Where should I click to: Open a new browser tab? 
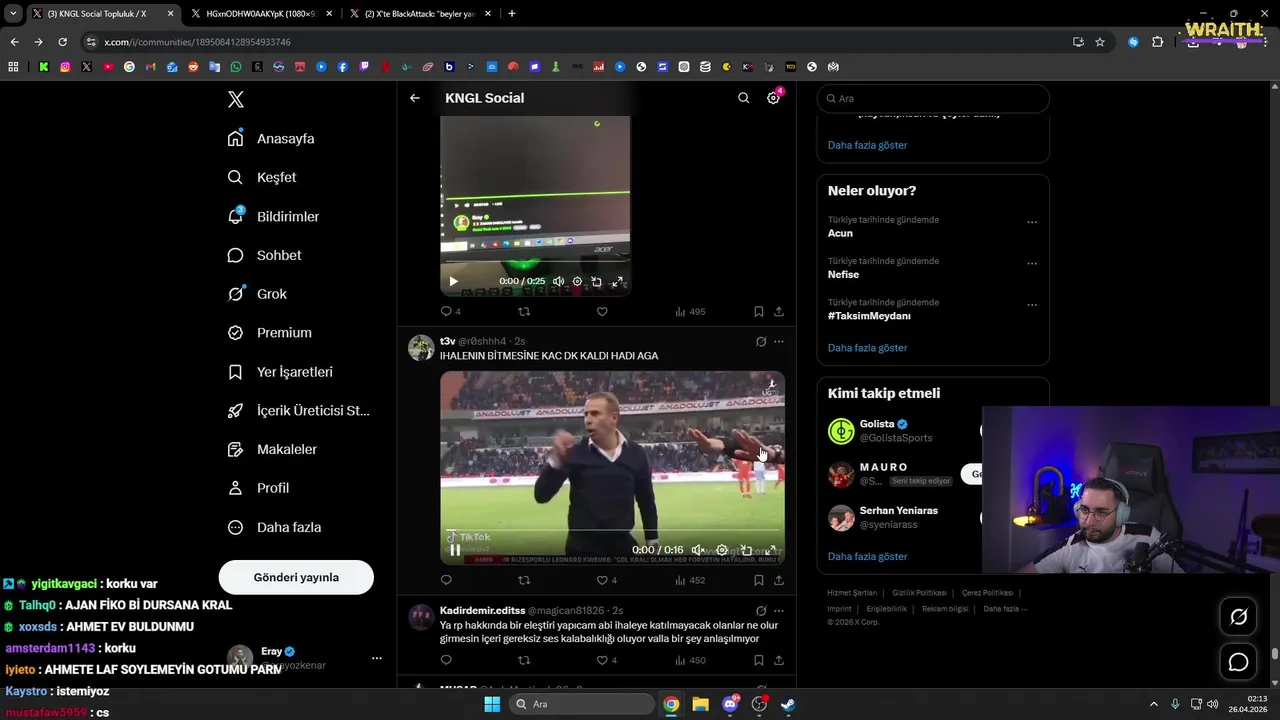pos(512,14)
